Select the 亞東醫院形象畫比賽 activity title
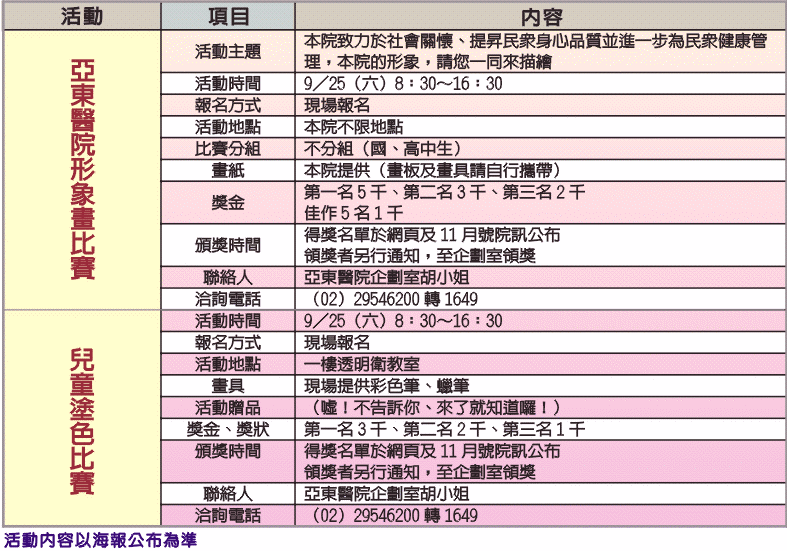Viewport: 787px width, 551px height. 82,170
